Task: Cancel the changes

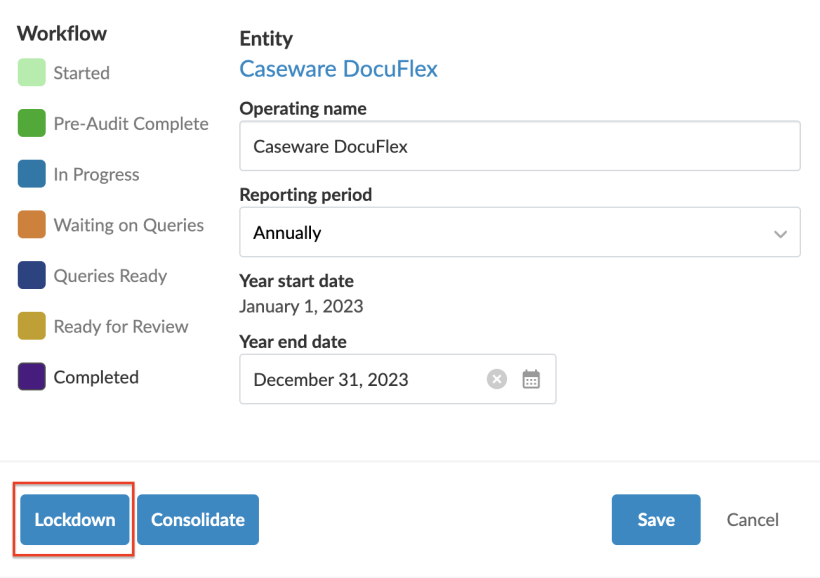Action: (x=752, y=520)
